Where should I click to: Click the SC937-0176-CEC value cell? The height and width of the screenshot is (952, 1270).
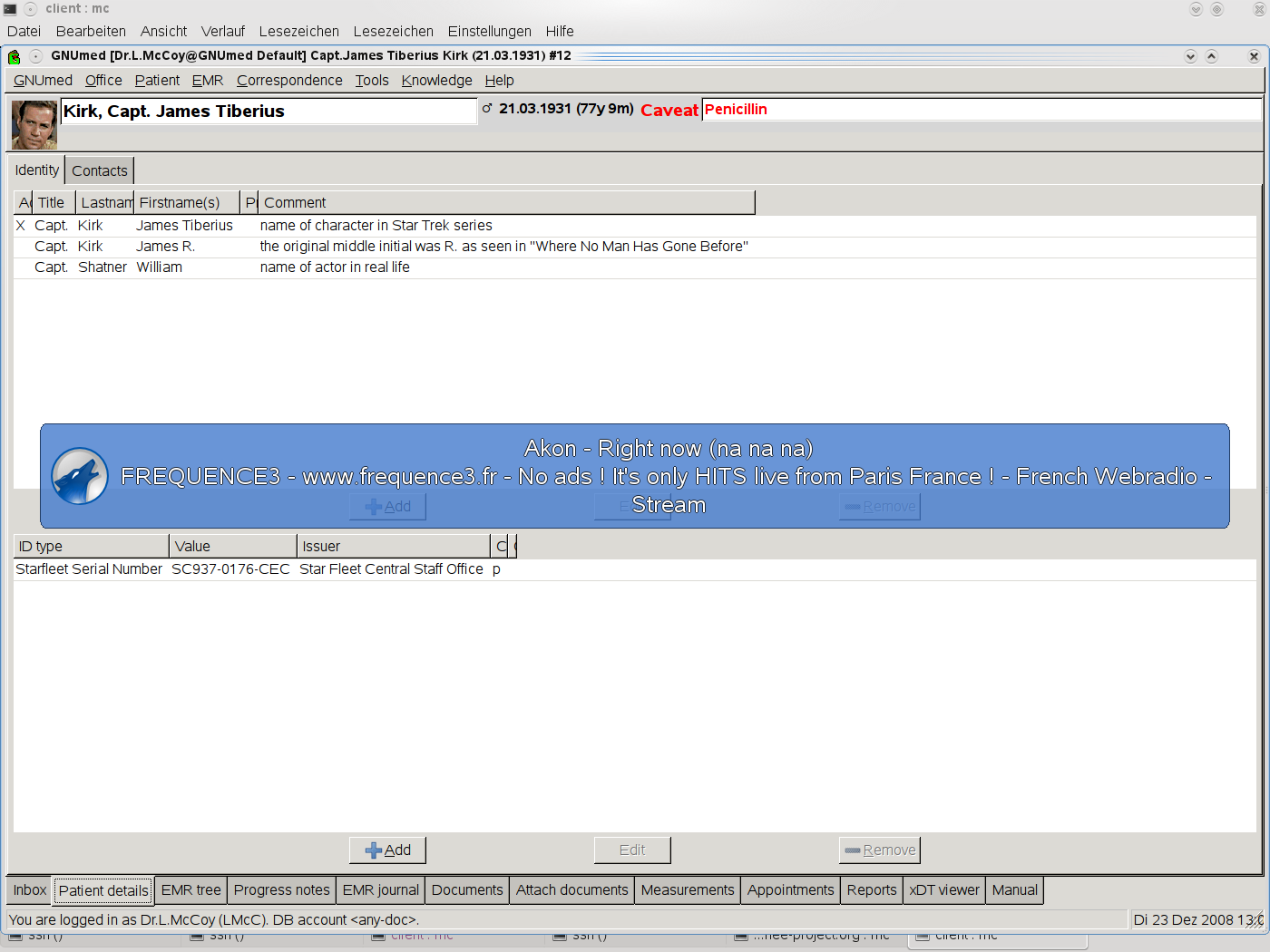point(230,568)
